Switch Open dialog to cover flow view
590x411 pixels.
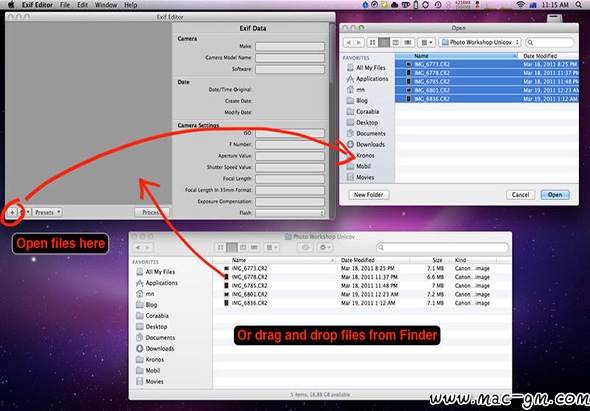pyautogui.click(x=408, y=43)
